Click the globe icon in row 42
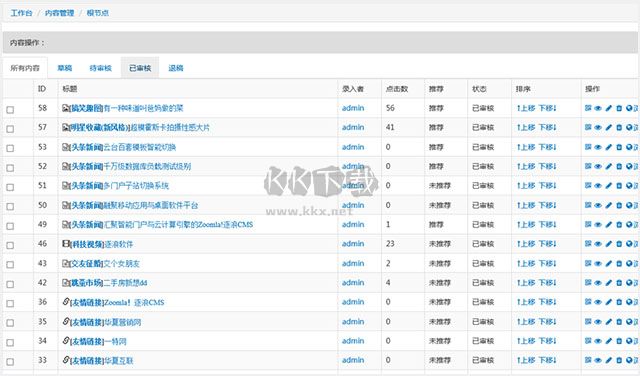The width and height of the screenshot is (640, 376). [x=629, y=283]
